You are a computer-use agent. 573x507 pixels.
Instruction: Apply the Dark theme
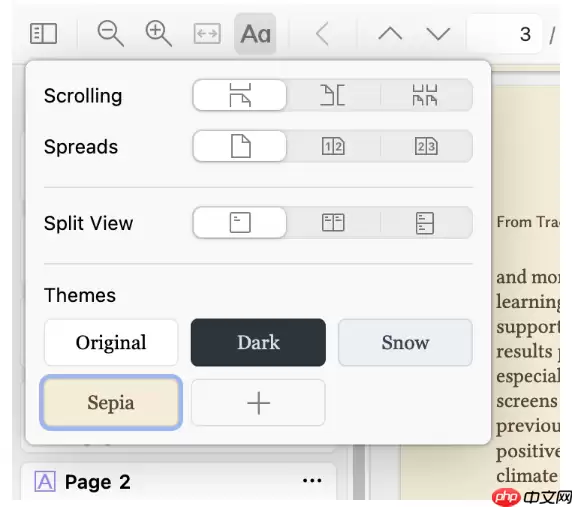(x=258, y=343)
